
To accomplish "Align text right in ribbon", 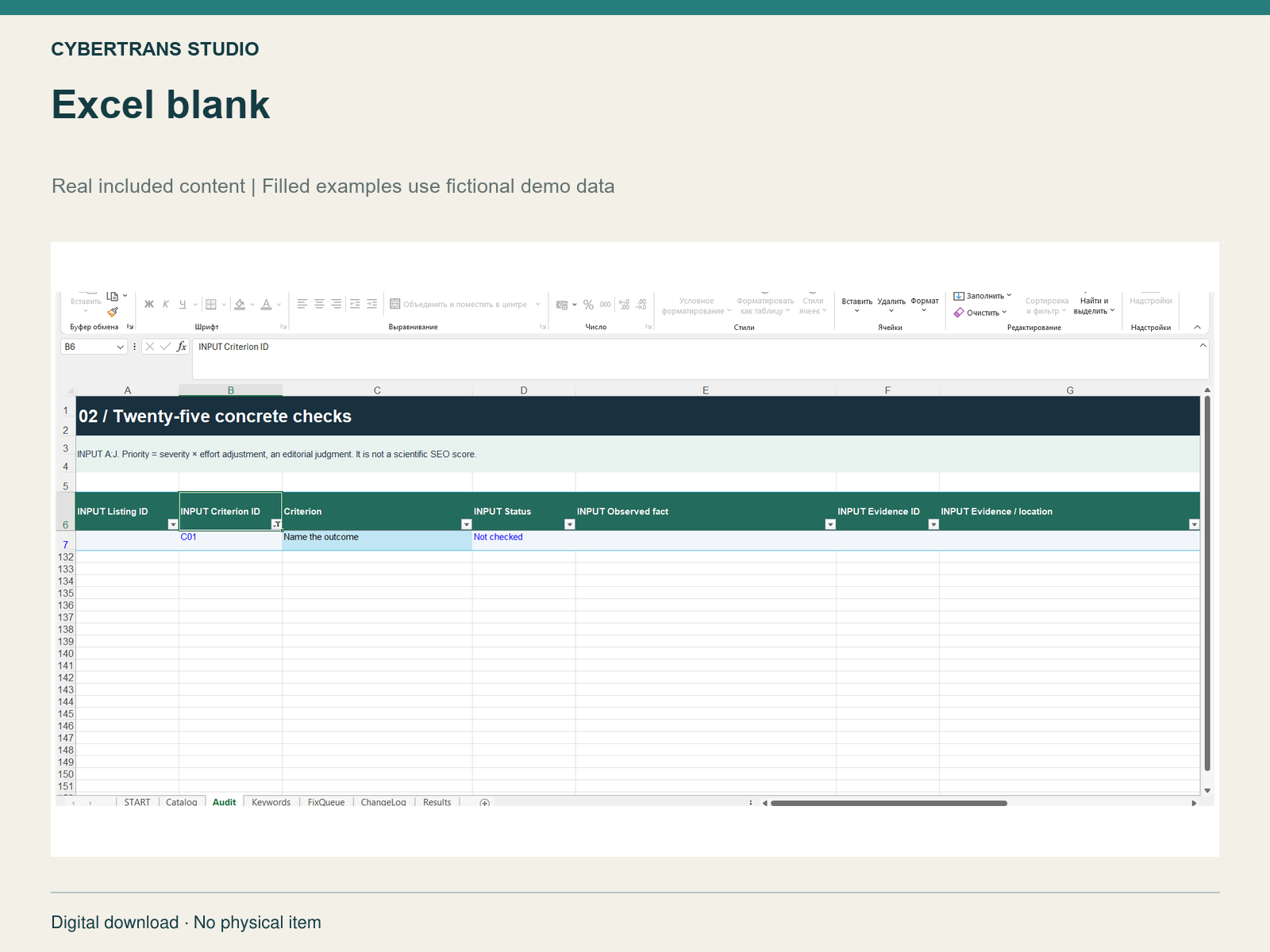I will pyautogui.click(x=337, y=304).
